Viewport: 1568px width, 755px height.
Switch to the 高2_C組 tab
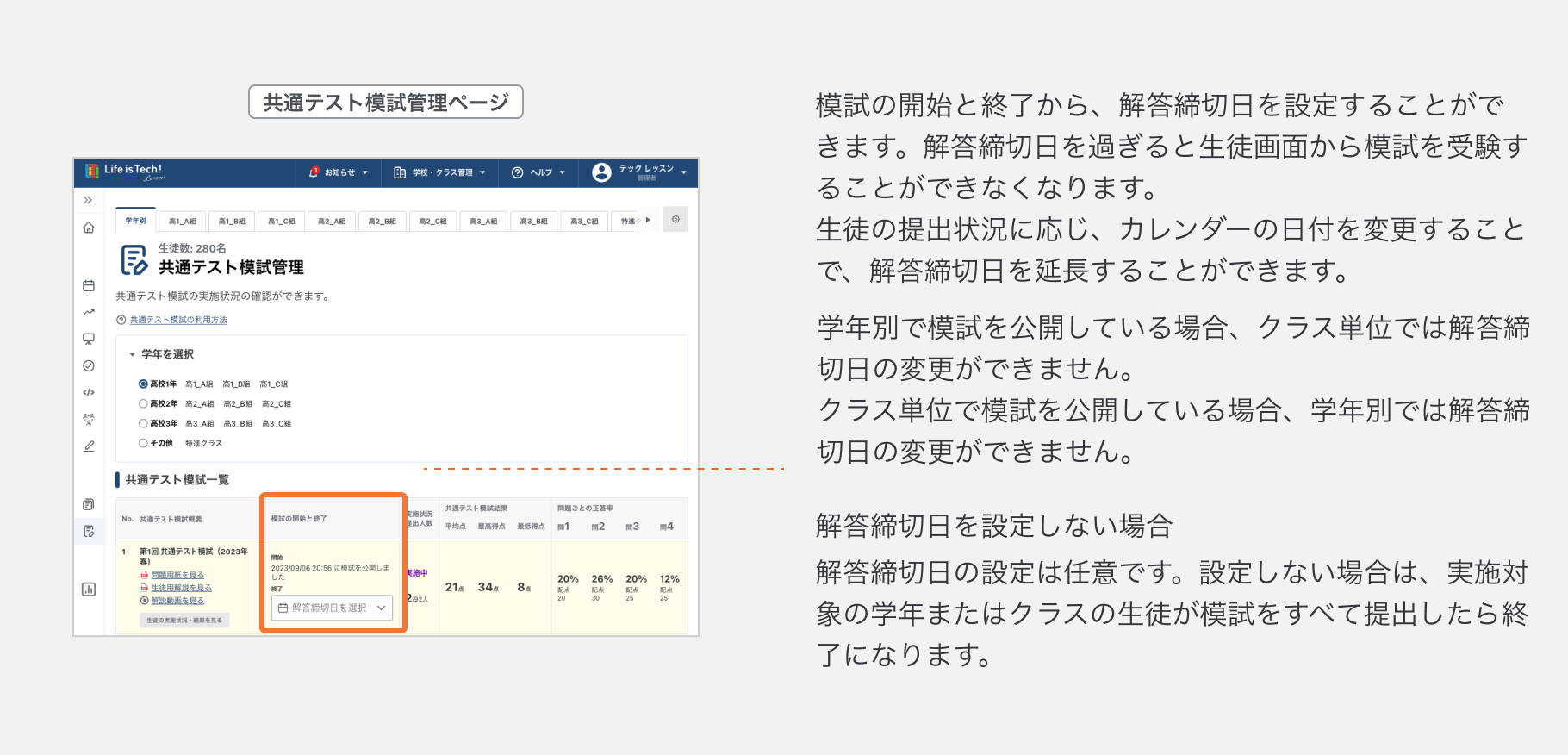pyautogui.click(x=432, y=222)
